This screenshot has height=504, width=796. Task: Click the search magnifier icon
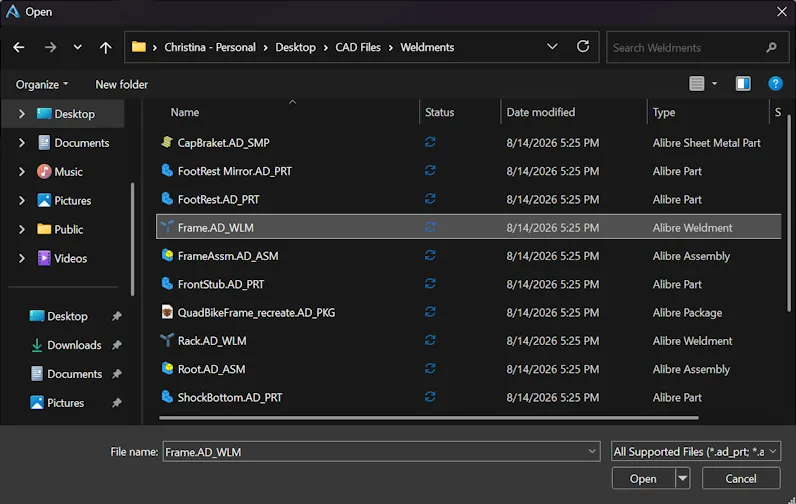(x=772, y=47)
